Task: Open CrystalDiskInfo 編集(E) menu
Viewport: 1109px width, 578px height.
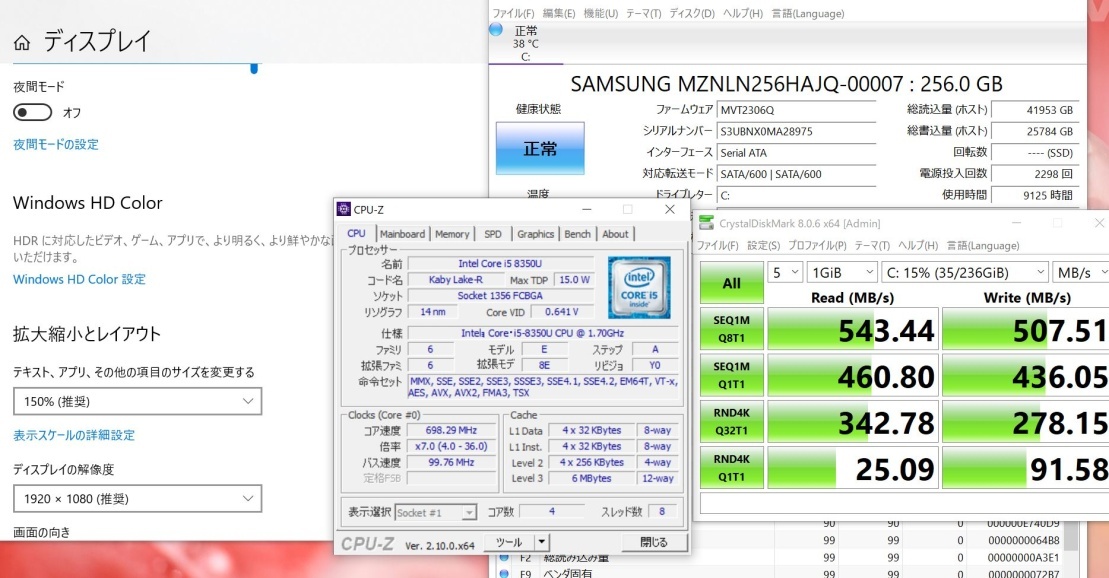Action: click(559, 13)
